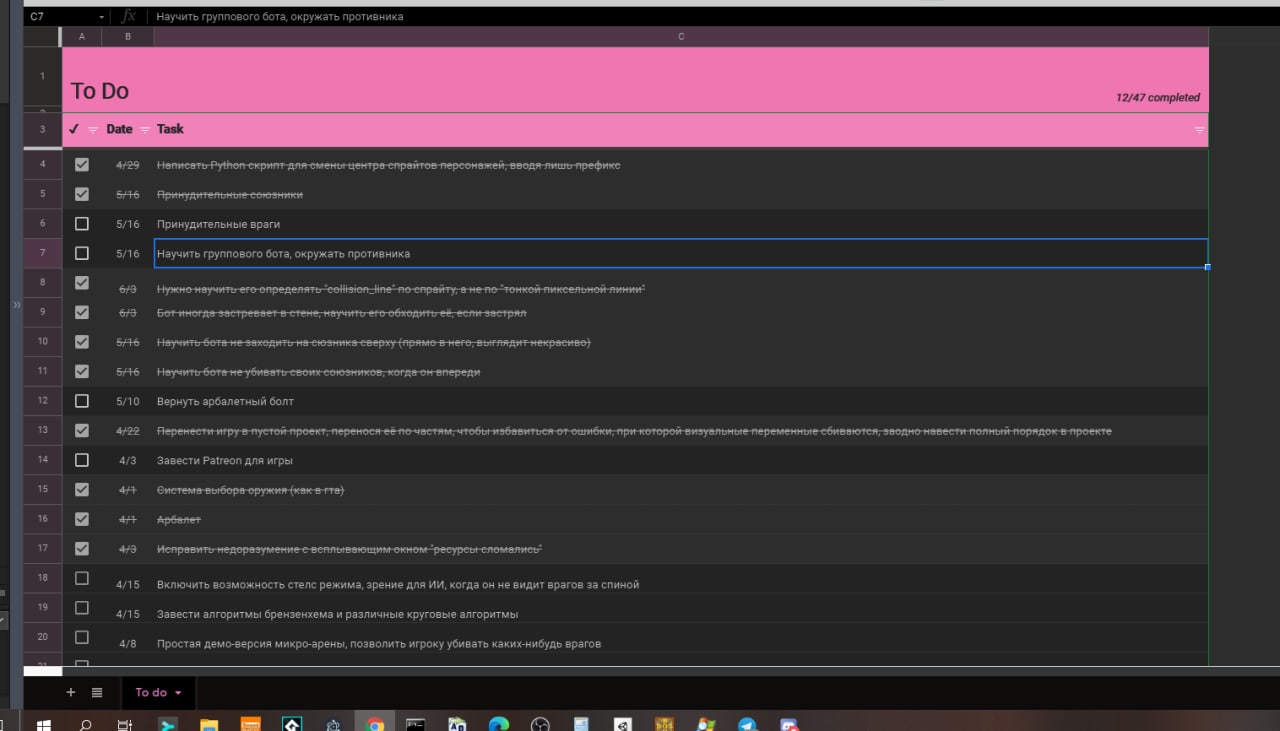Viewport: 1280px width, 731px height.
Task: Open the command prompt taskbar icon
Action: (x=416, y=725)
